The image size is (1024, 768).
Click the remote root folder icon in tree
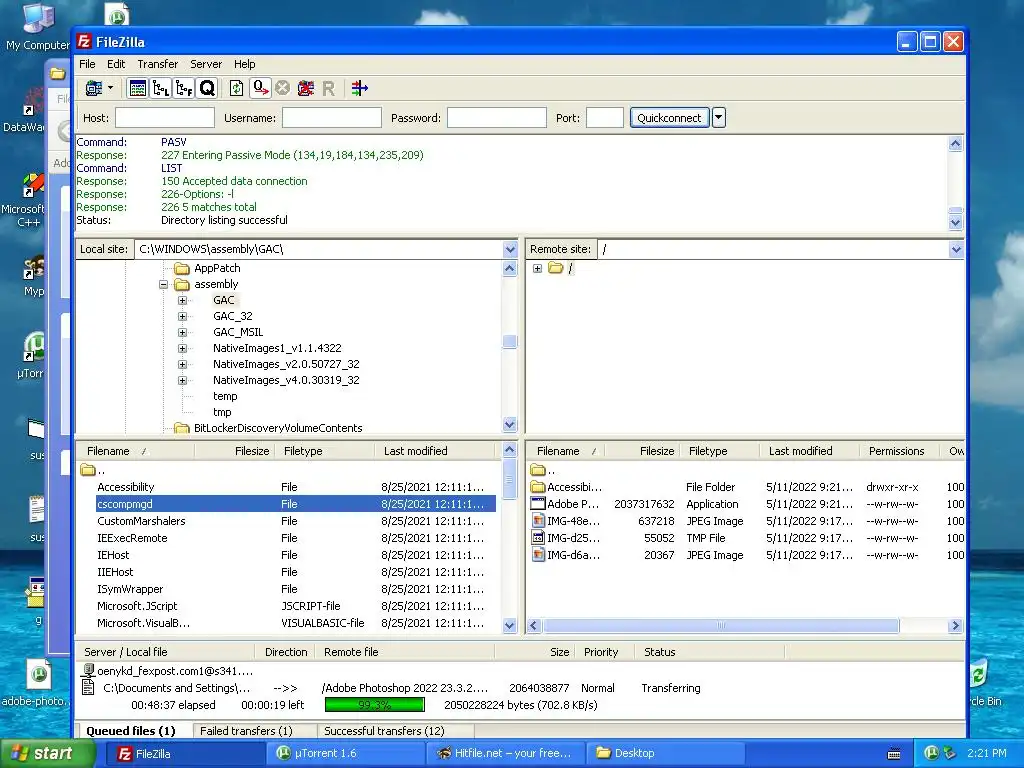tap(556, 268)
